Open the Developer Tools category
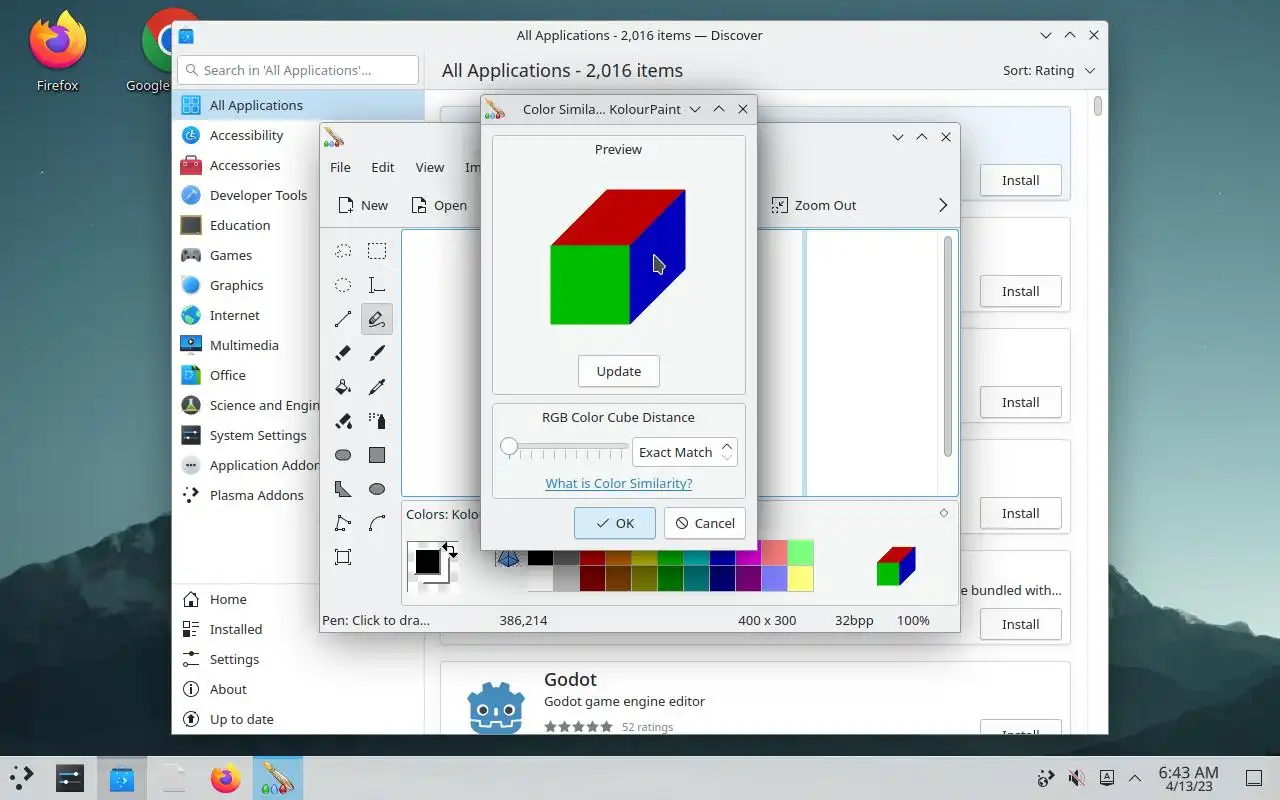The image size is (1280, 800). [246, 195]
